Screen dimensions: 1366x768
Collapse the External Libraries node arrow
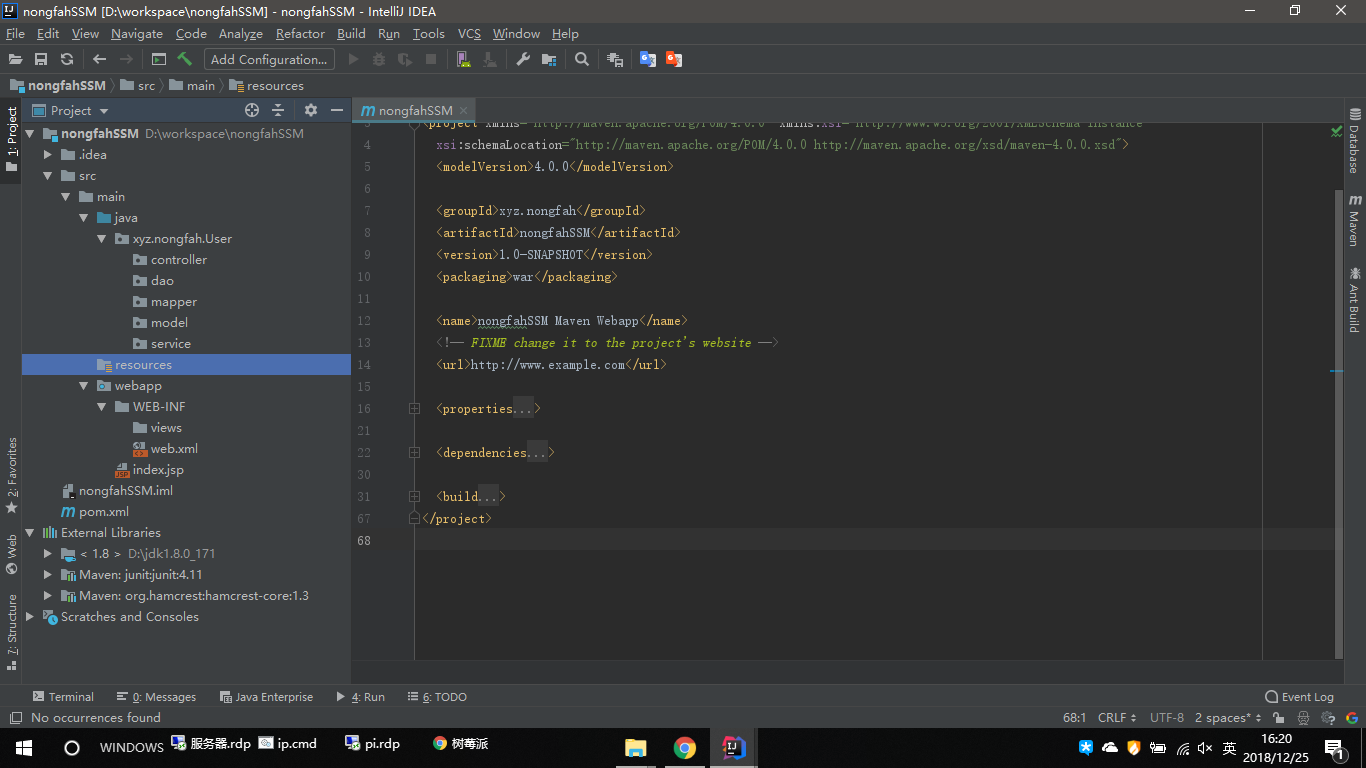[x=30, y=533]
